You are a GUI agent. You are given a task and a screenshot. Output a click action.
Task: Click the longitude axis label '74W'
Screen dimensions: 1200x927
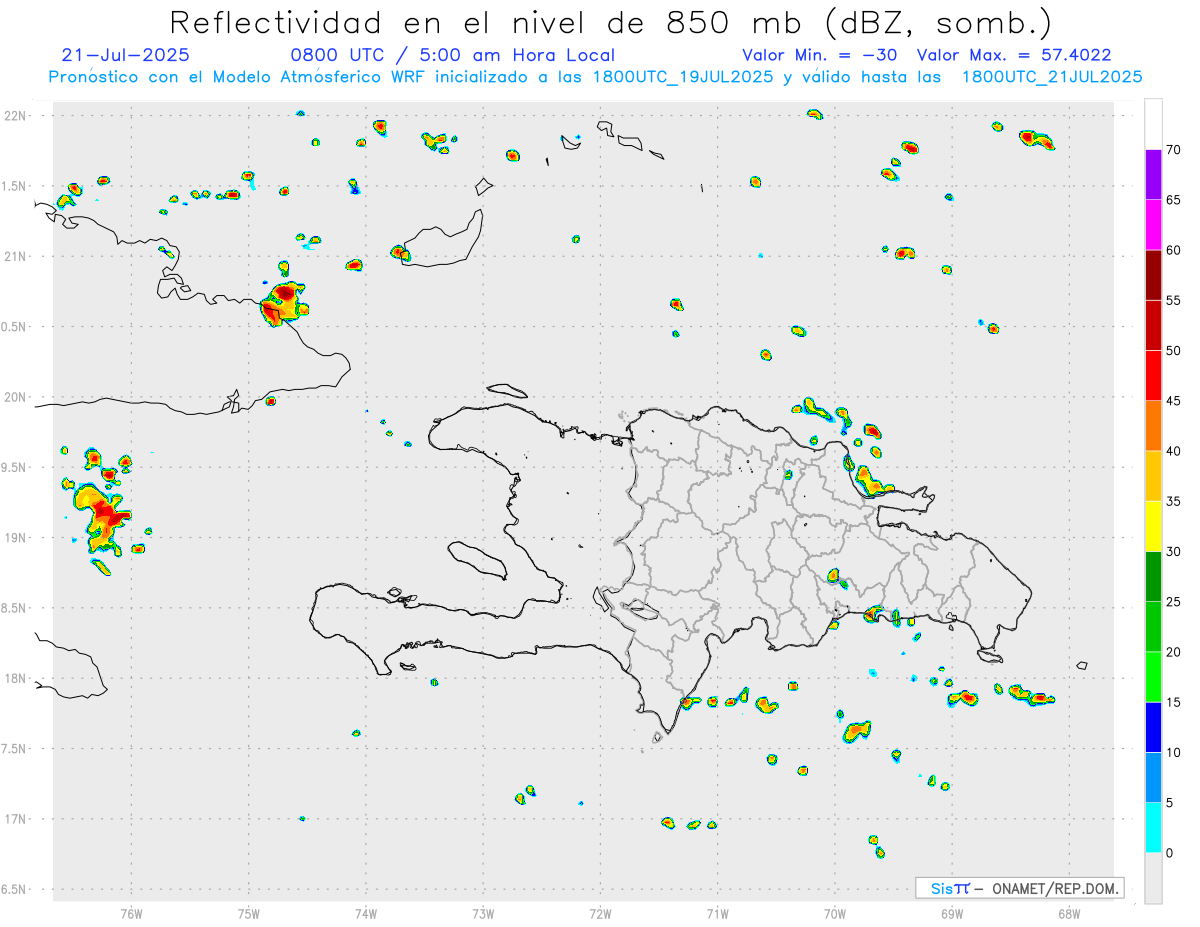click(366, 912)
